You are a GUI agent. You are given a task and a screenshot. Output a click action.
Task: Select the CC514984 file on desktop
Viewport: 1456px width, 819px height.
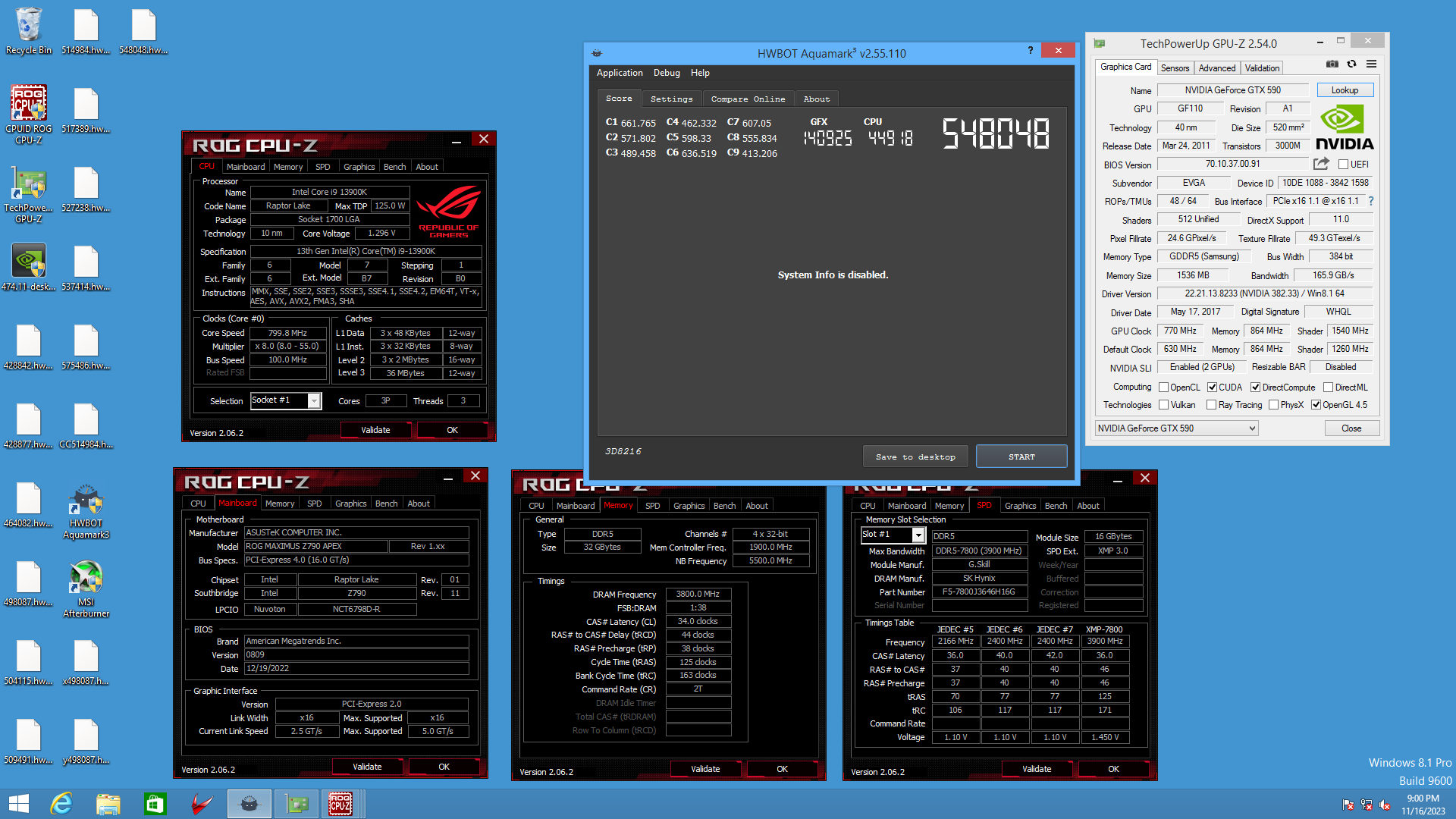(86, 426)
